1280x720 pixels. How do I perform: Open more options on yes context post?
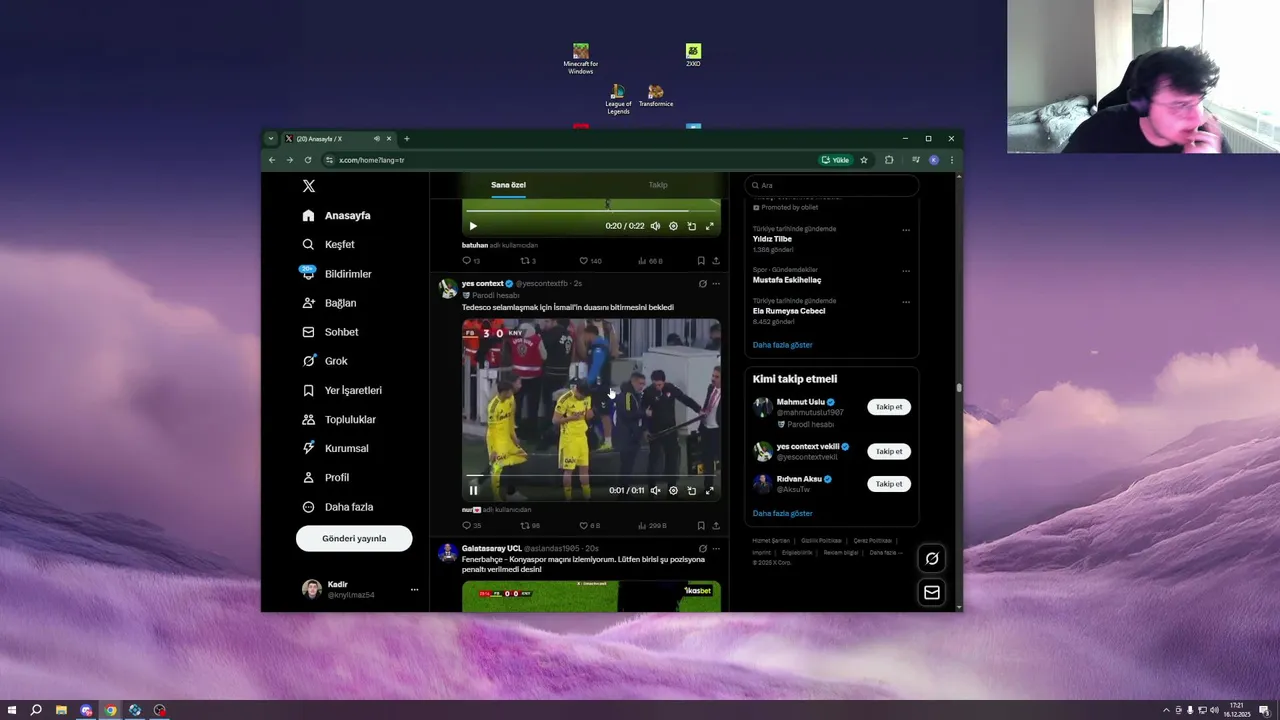(716, 284)
